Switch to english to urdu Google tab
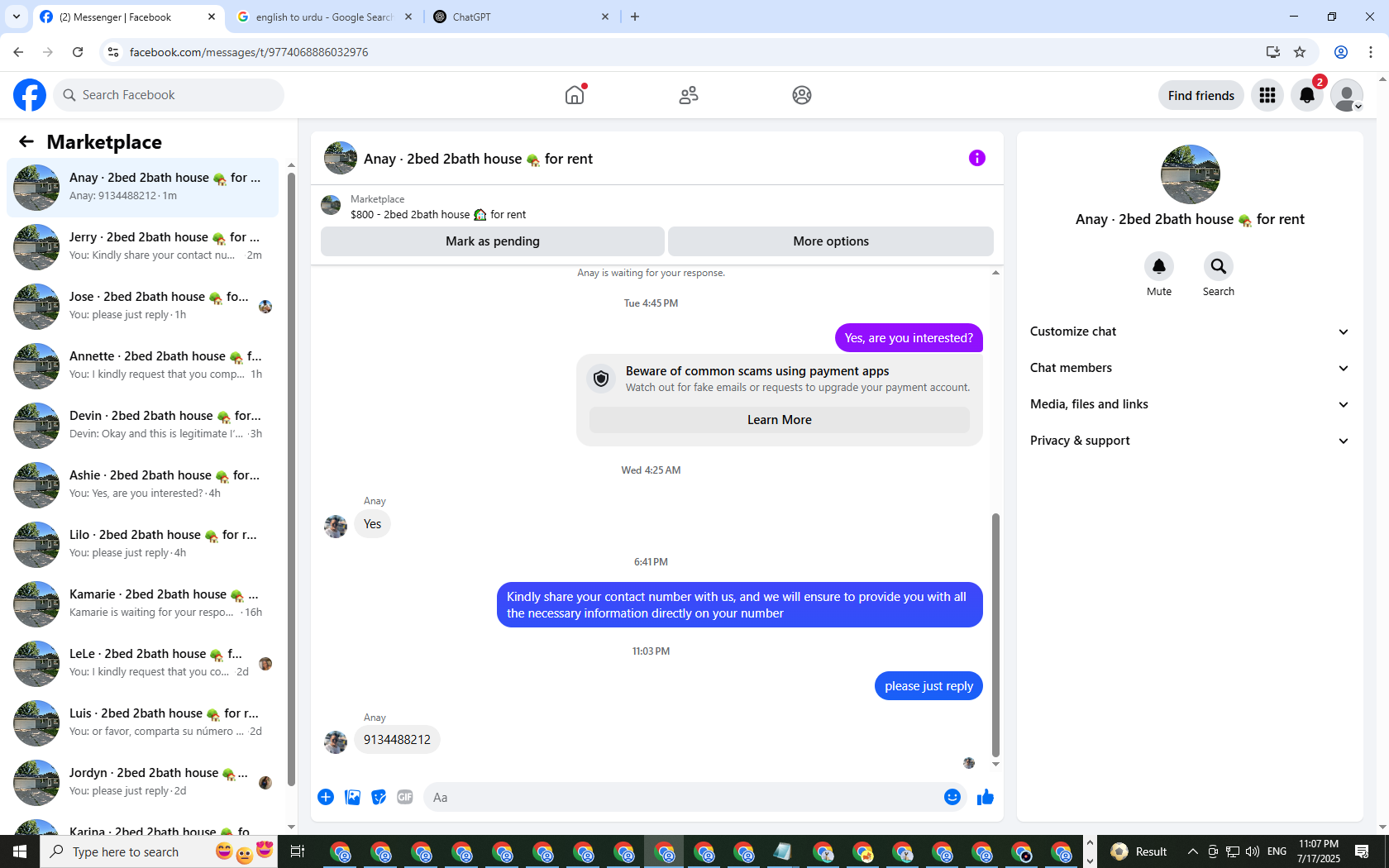Image resolution: width=1389 pixels, height=868 pixels. [x=324, y=17]
